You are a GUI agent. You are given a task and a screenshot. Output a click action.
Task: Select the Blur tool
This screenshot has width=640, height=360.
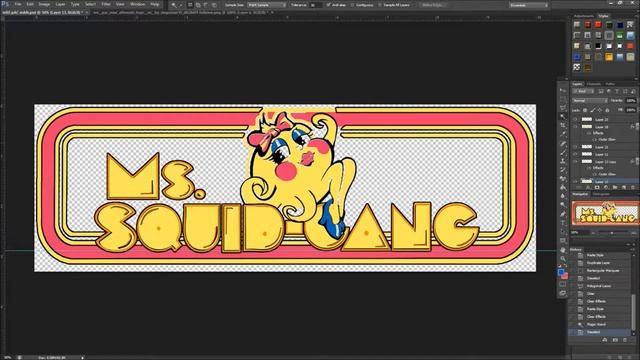pyautogui.click(x=563, y=196)
